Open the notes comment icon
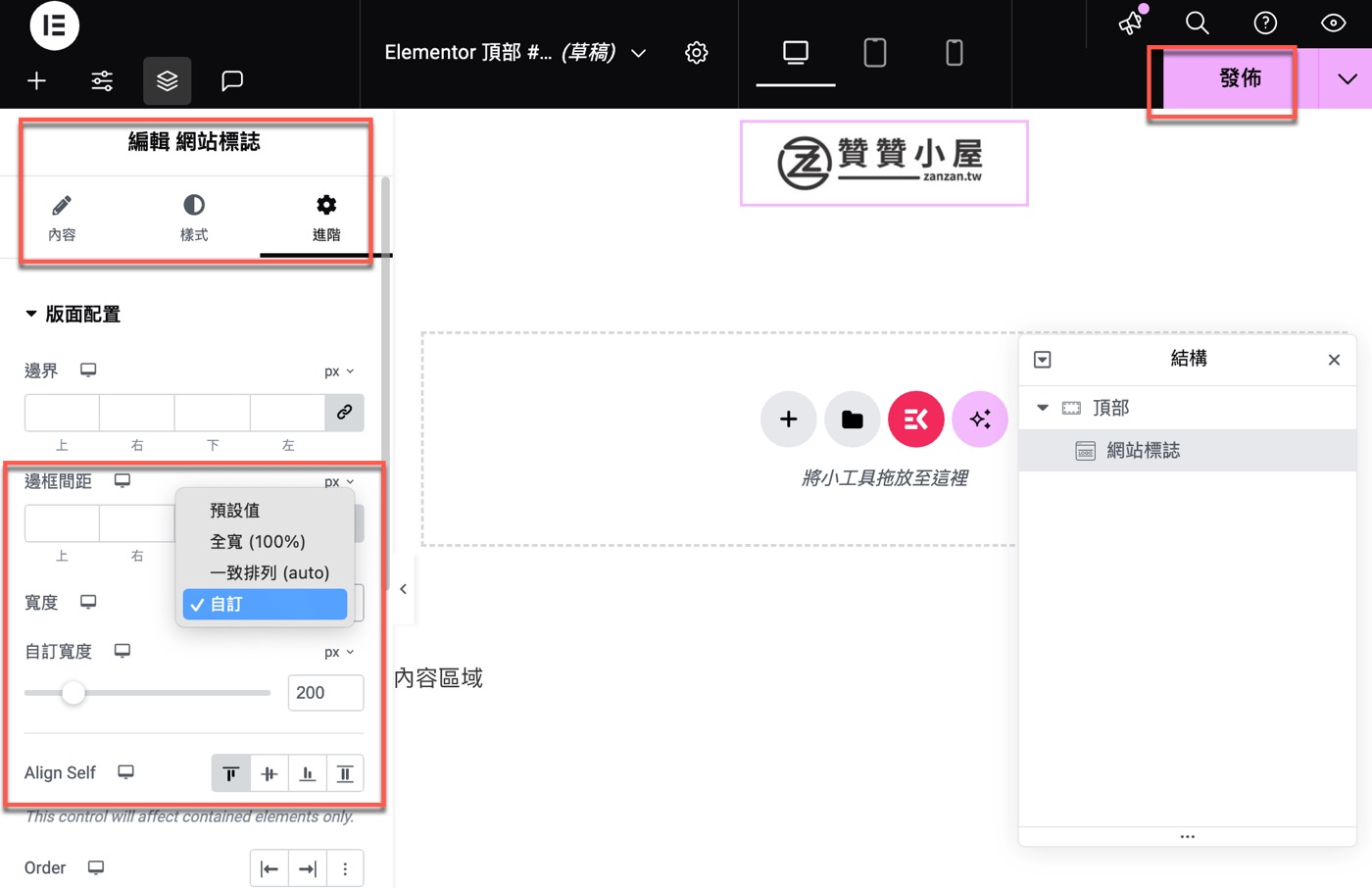Screen dimensions: 1372x888 click(232, 81)
